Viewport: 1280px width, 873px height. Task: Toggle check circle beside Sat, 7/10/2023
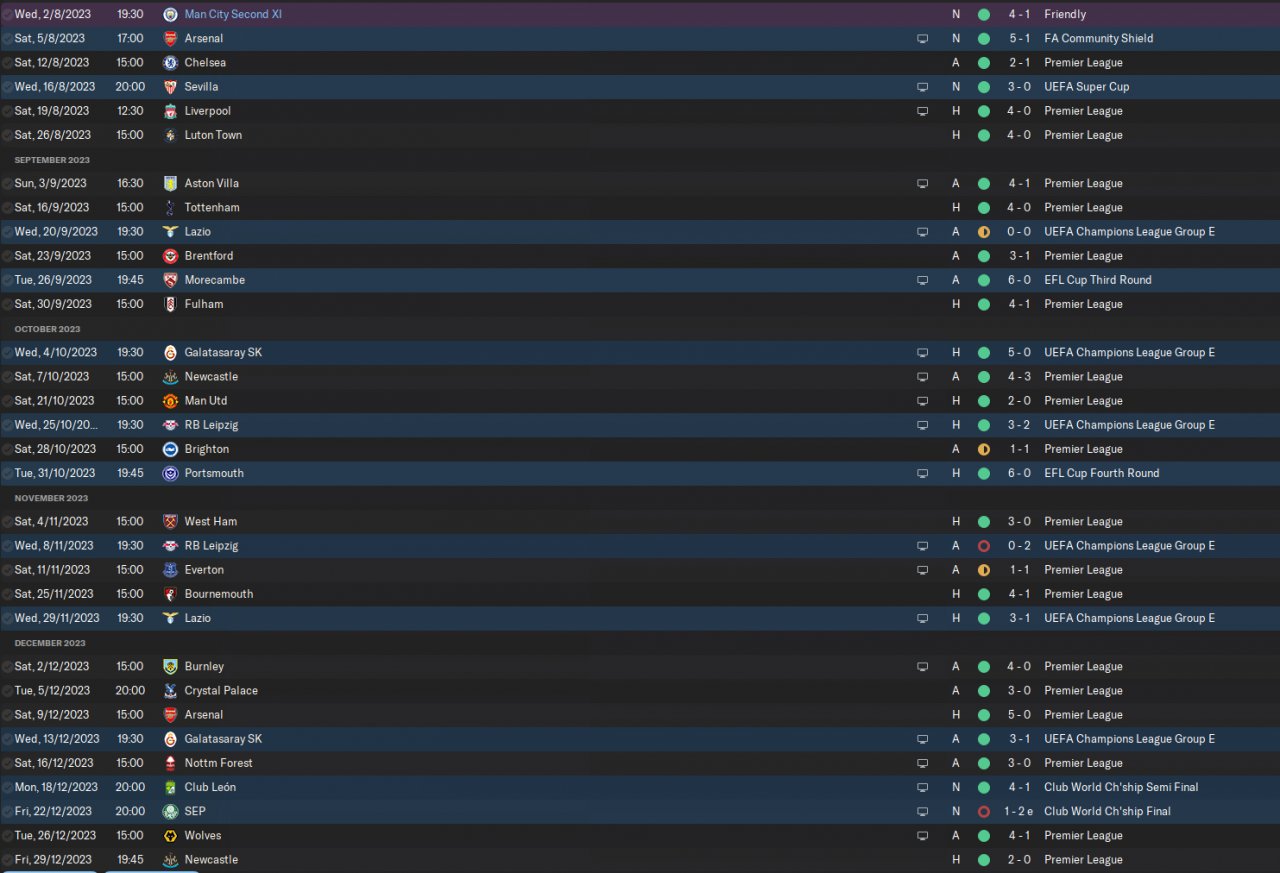pos(7,377)
